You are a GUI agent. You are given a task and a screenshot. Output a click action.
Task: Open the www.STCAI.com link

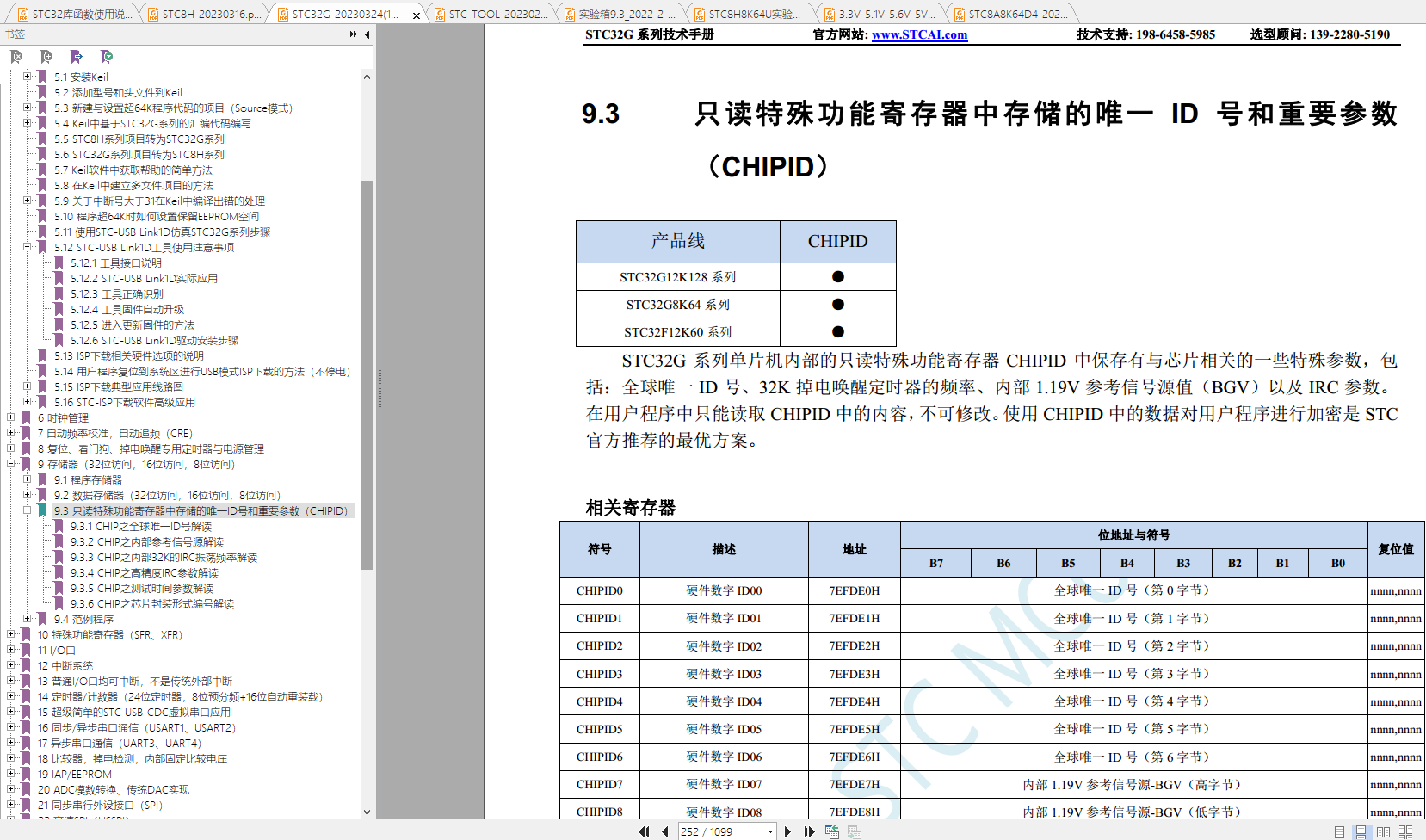tap(919, 34)
